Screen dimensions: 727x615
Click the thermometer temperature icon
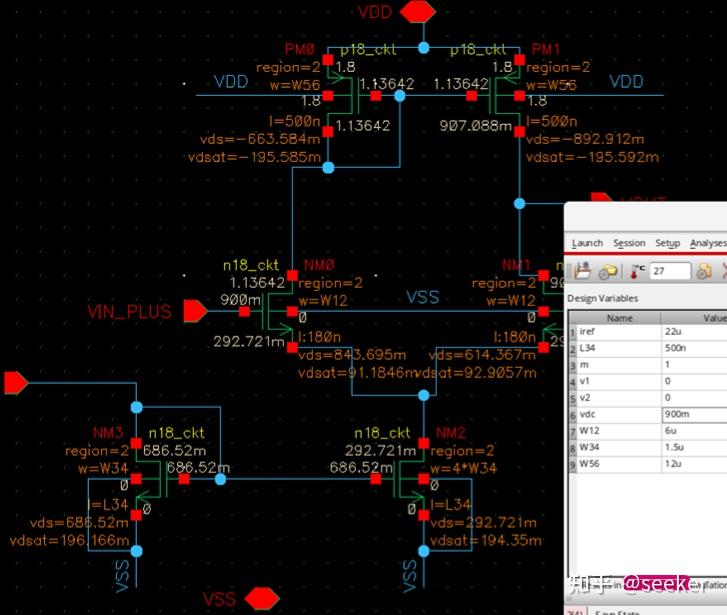638,271
